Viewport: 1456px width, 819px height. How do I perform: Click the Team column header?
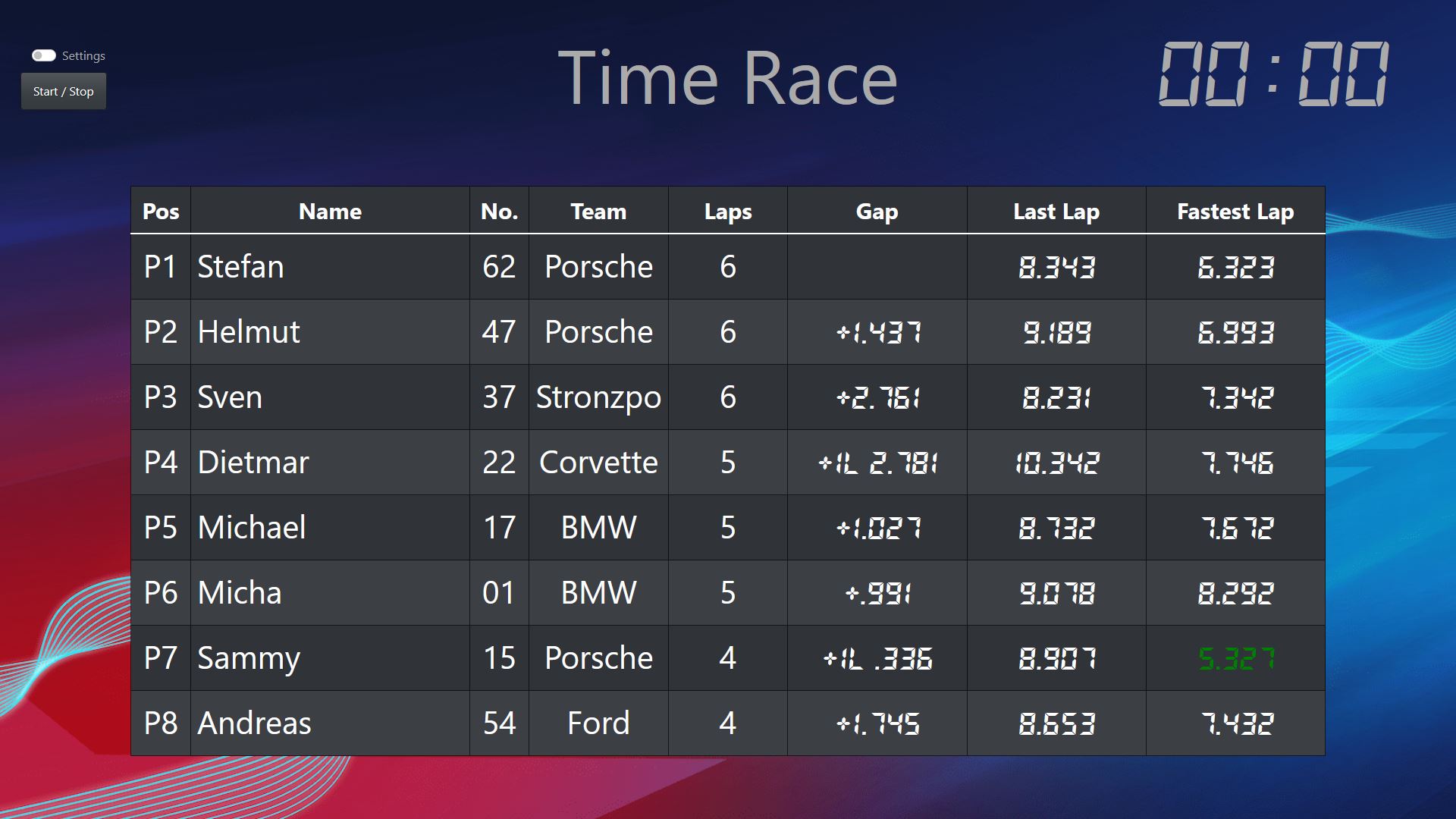point(598,212)
